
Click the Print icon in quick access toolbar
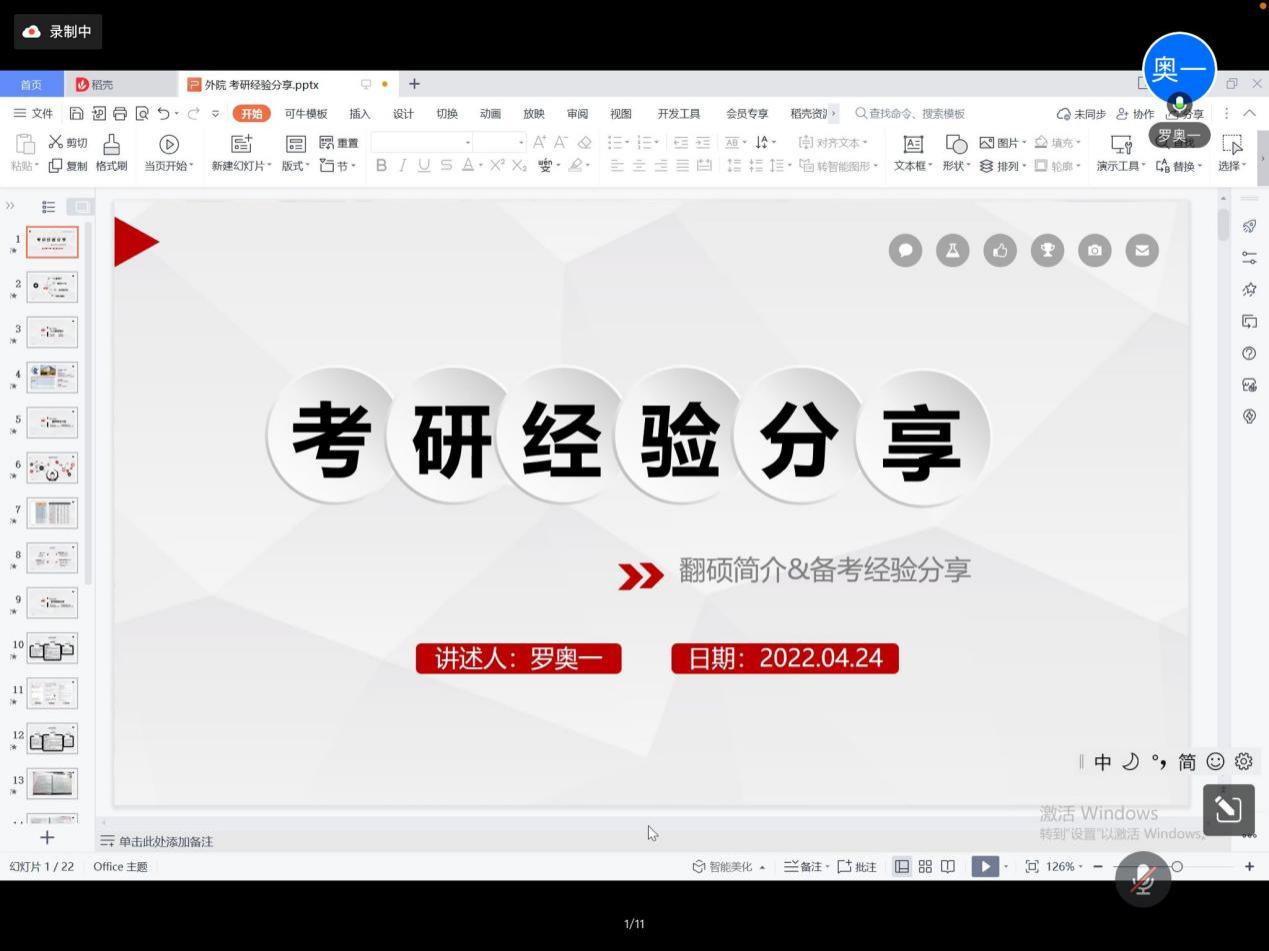point(120,114)
